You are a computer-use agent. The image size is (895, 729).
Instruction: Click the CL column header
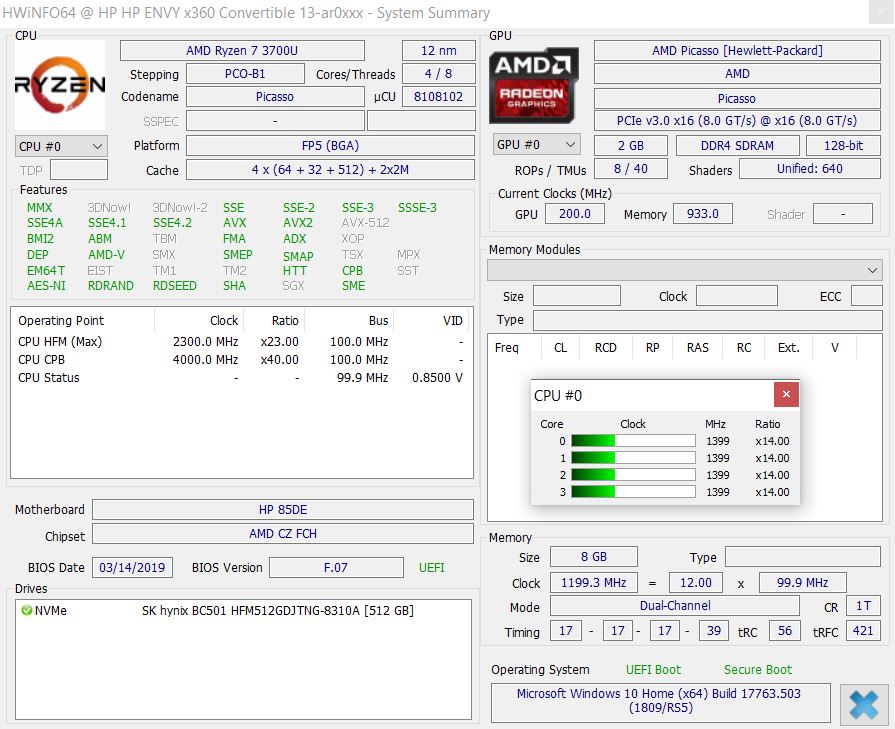click(x=561, y=347)
